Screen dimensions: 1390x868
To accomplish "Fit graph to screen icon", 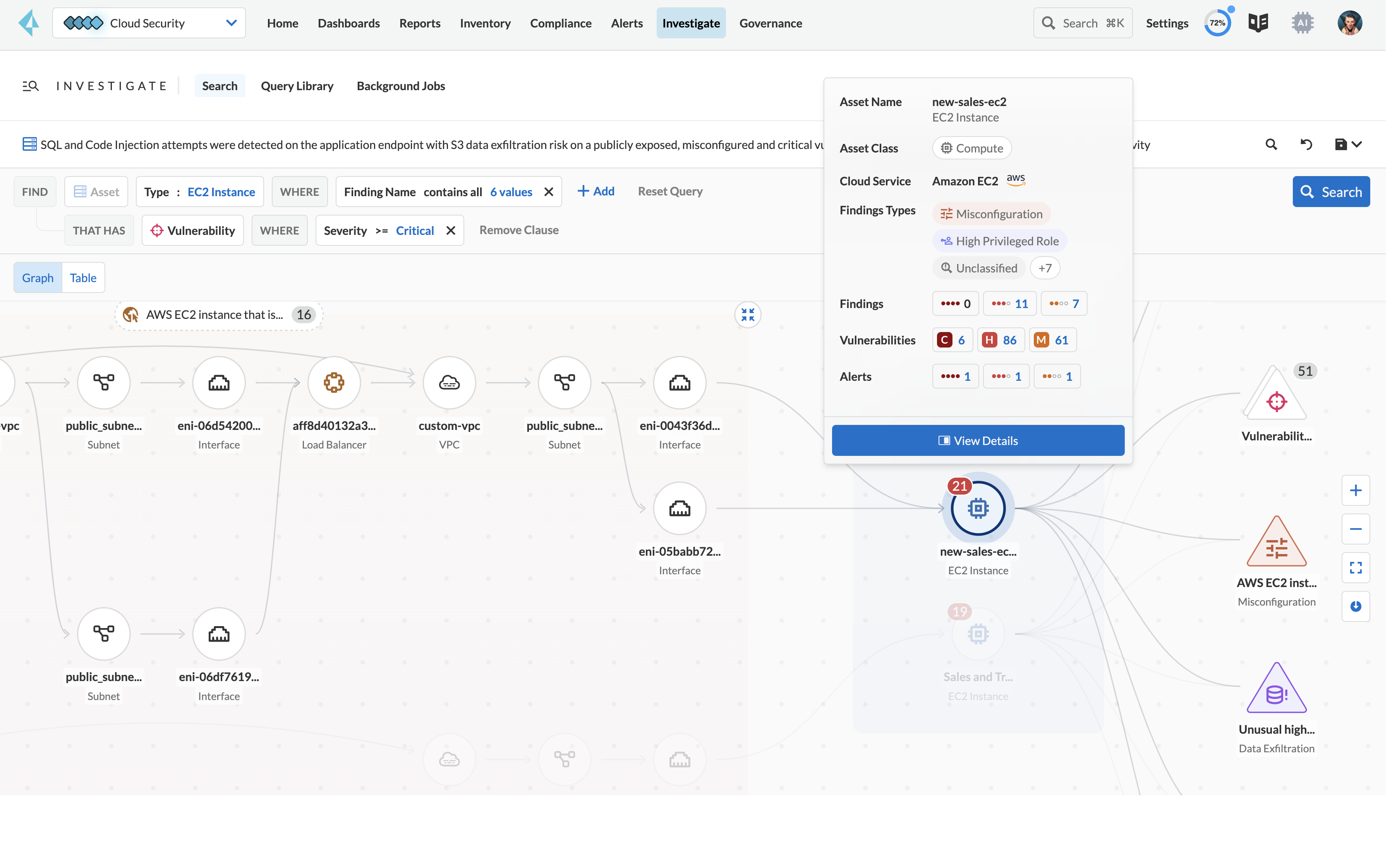I will click(x=1356, y=568).
